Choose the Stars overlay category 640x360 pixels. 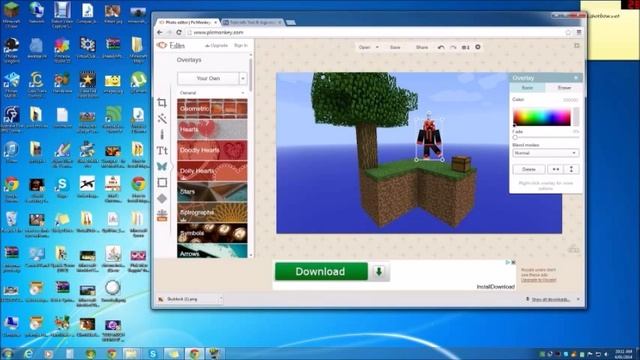[212, 192]
